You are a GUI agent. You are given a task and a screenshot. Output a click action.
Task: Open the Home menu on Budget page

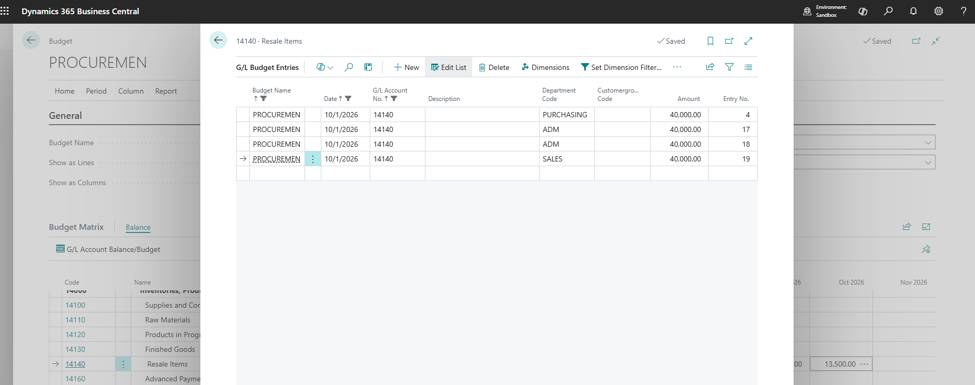pyautogui.click(x=65, y=91)
